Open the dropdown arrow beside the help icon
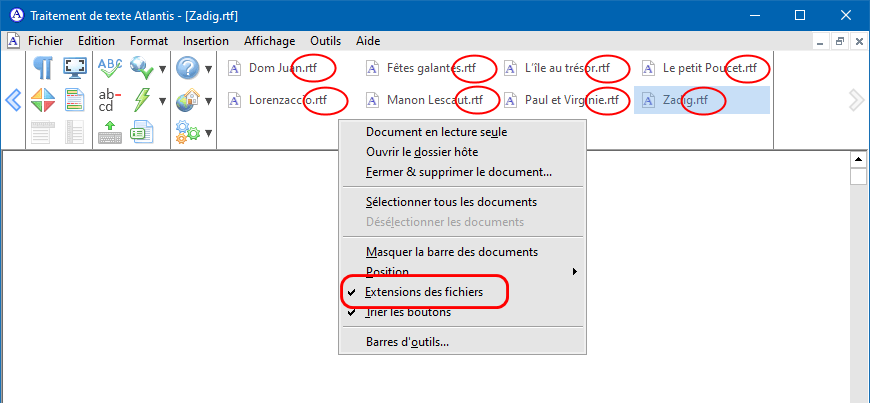Image resolution: width=870 pixels, height=403 pixels. pos(208,69)
